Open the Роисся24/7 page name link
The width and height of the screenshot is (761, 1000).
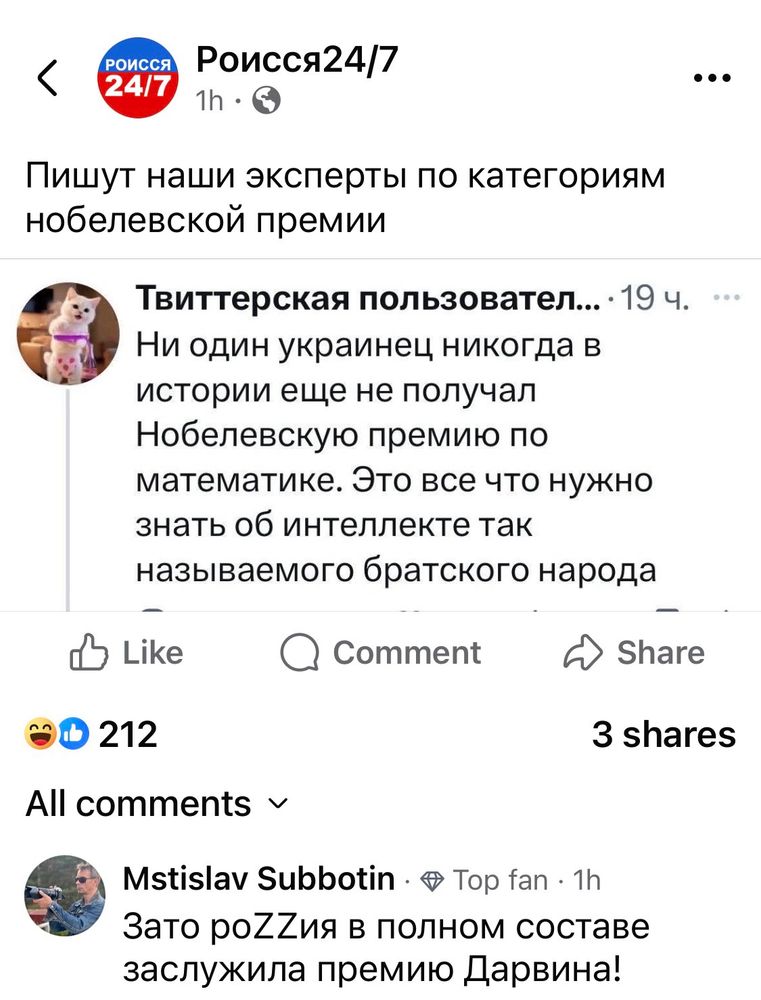tap(297, 60)
